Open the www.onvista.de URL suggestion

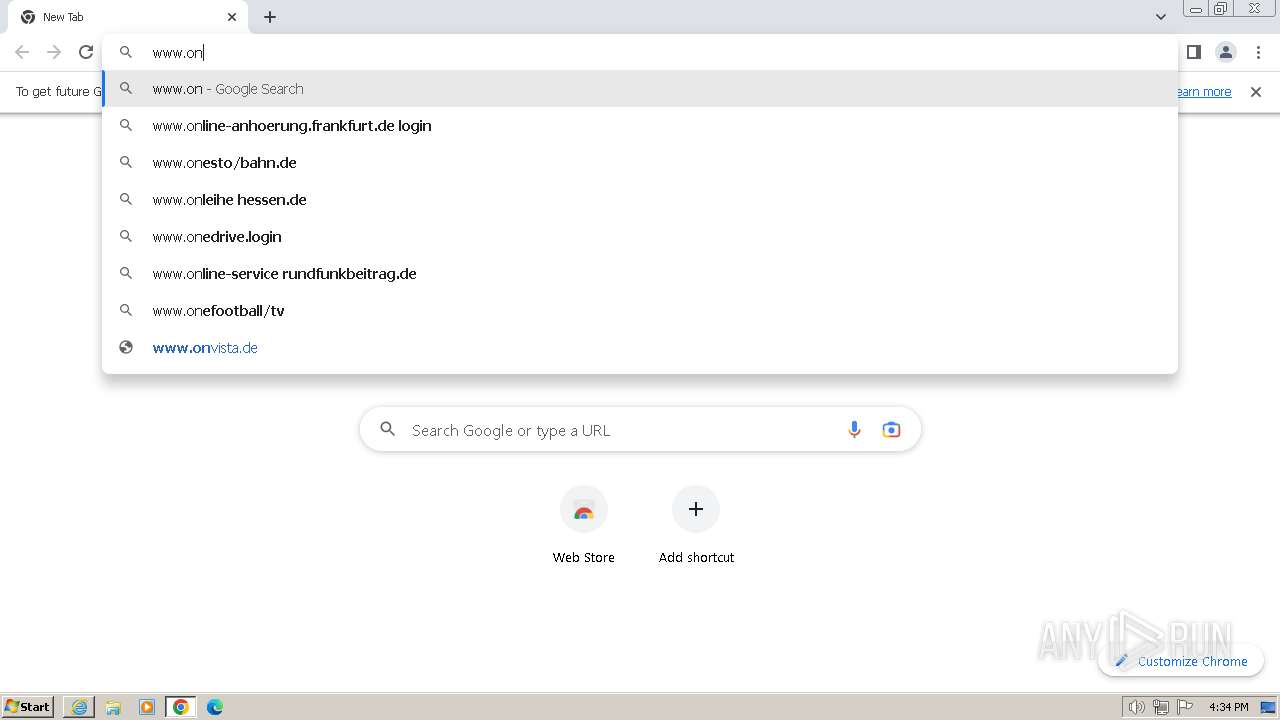pyautogui.click(x=640, y=348)
